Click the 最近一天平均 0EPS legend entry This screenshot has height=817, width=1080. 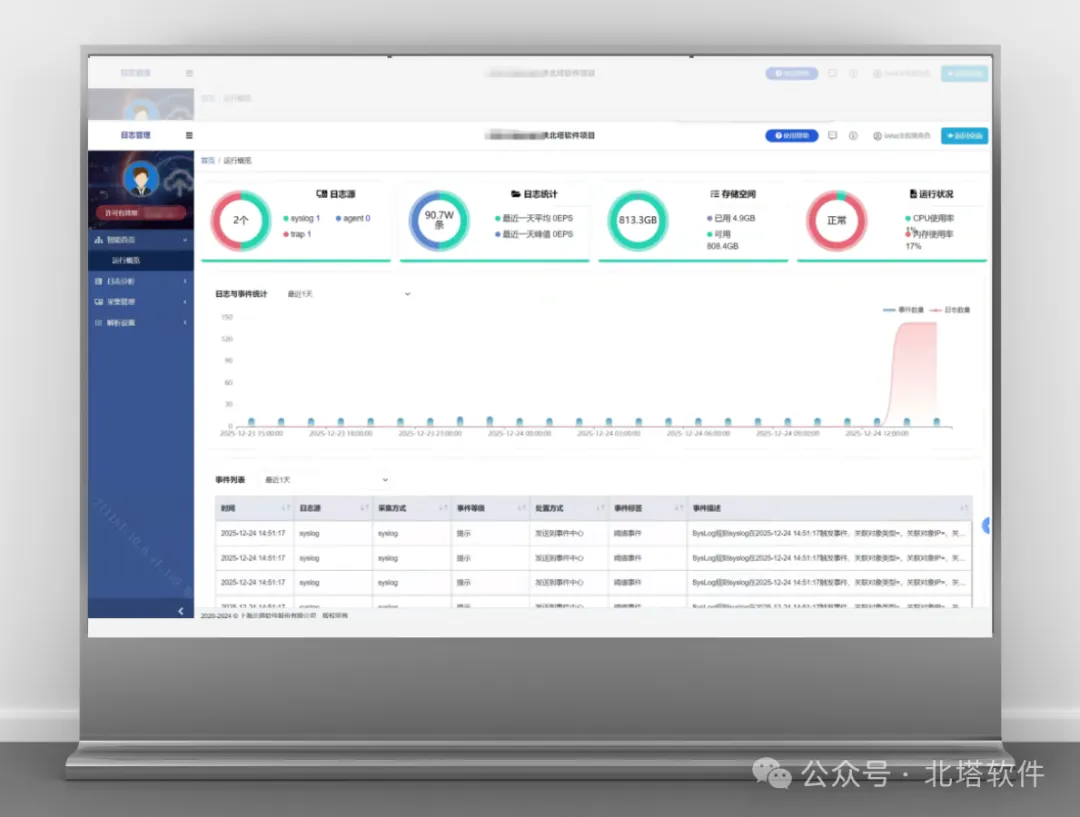click(x=534, y=218)
